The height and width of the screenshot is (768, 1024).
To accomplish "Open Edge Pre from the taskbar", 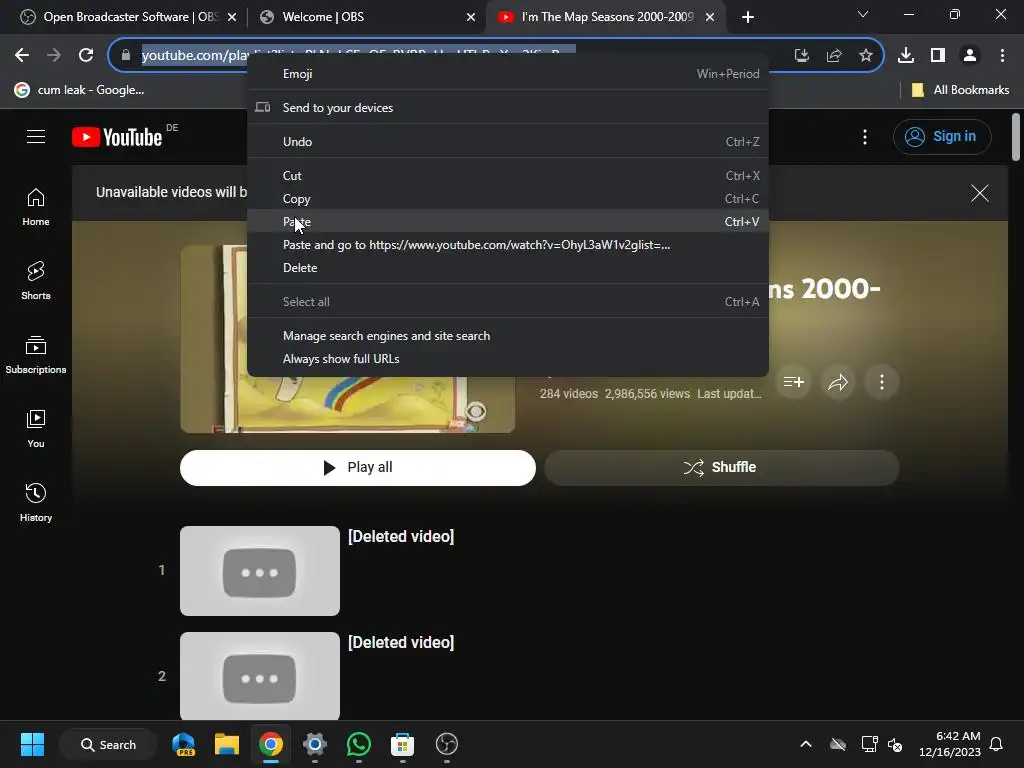I will tap(183, 744).
